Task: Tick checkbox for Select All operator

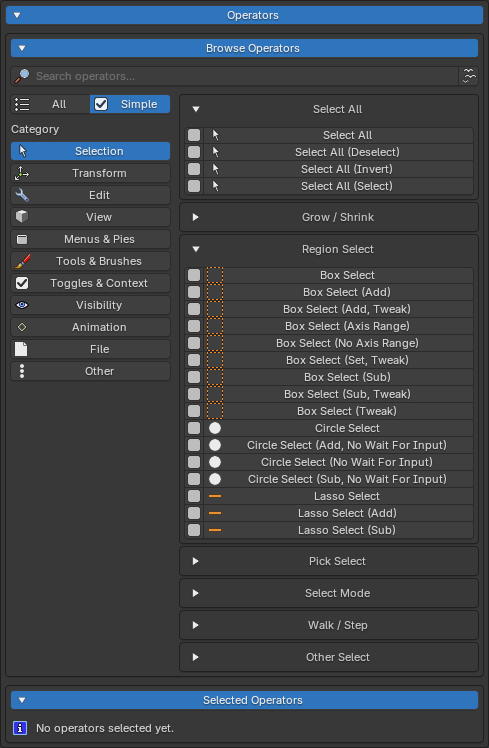Action: pyautogui.click(x=194, y=135)
